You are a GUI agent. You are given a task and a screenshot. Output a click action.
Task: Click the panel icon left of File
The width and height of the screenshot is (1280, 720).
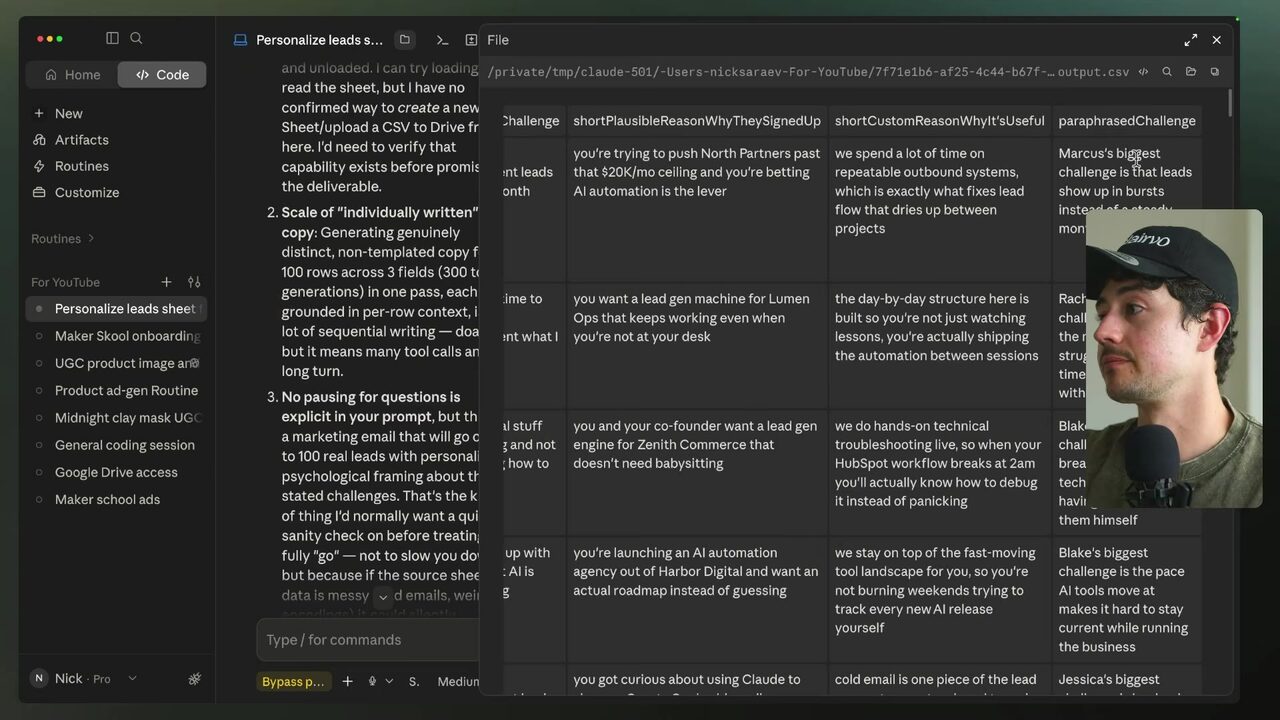click(x=471, y=40)
